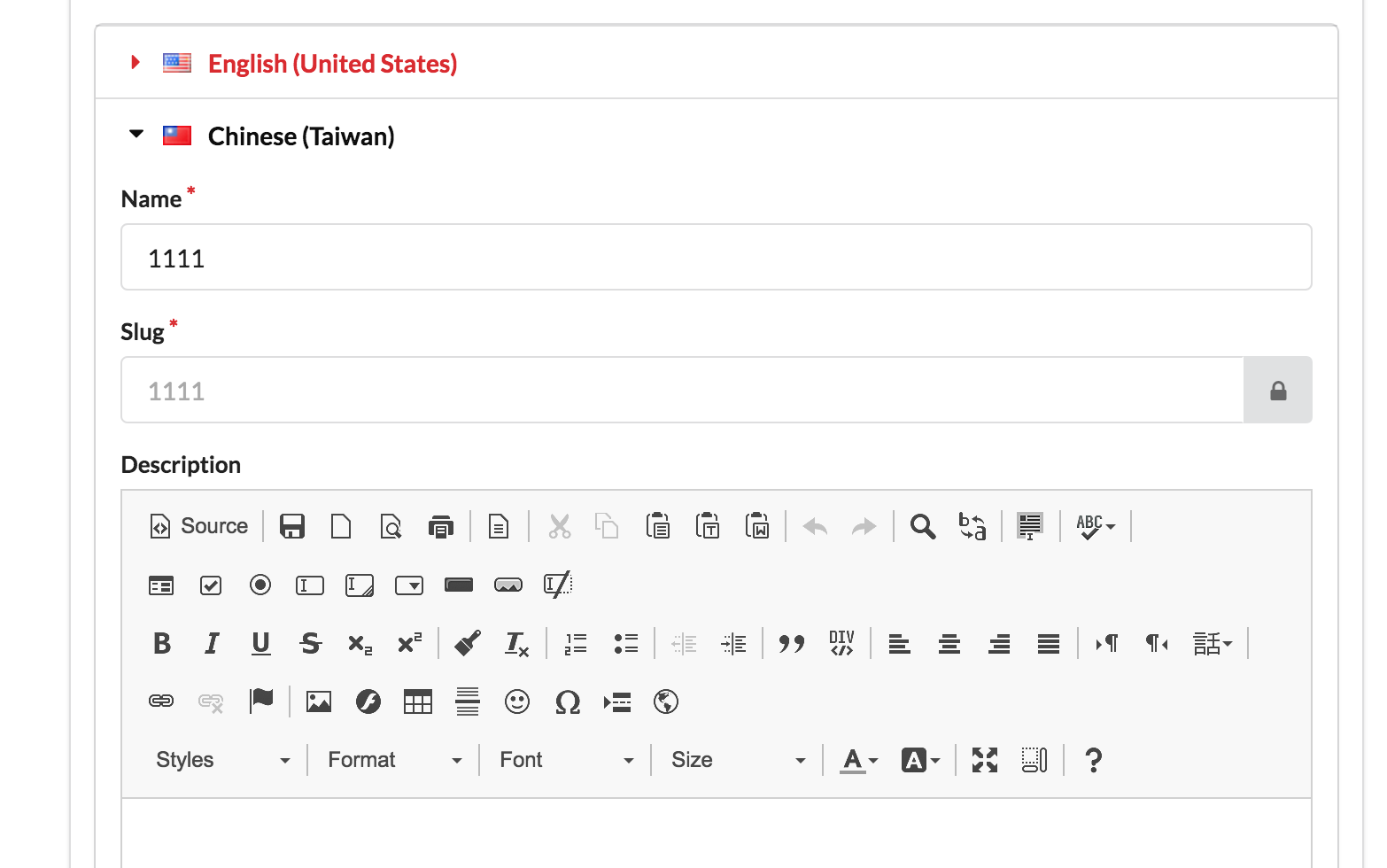The image size is (1387, 868).
Task: Toggle Strikethrough formatting
Action: point(310,643)
